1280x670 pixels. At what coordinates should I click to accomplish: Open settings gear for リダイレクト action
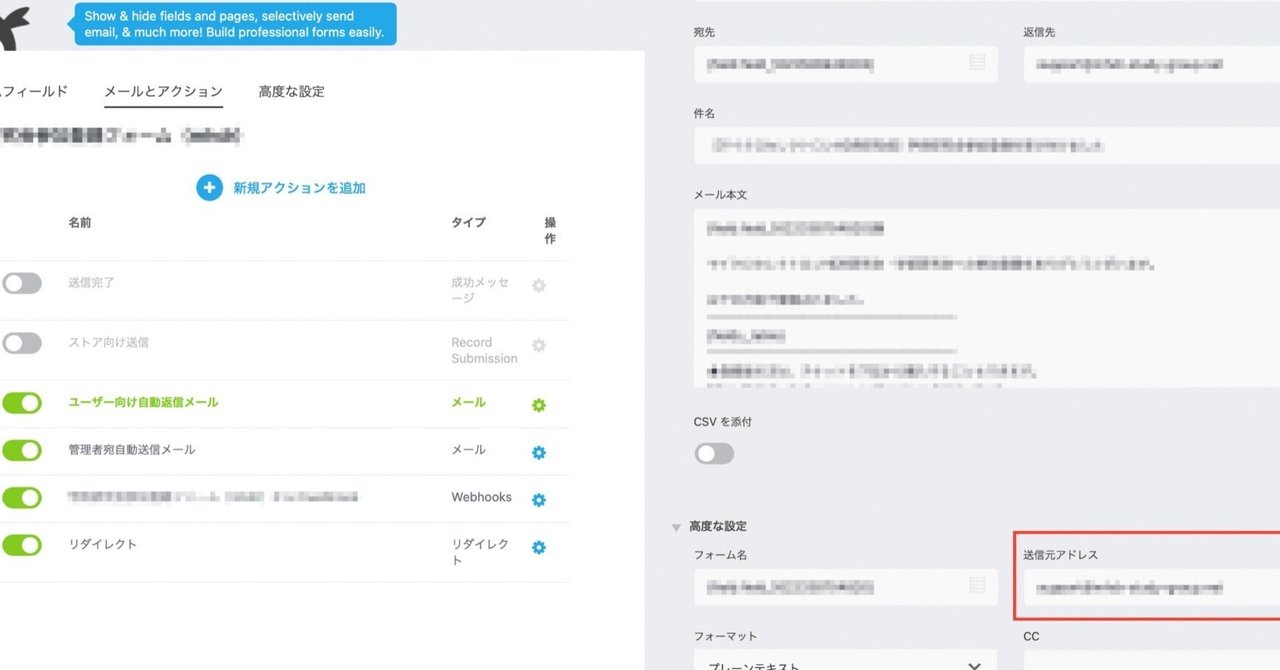click(x=539, y=547)
